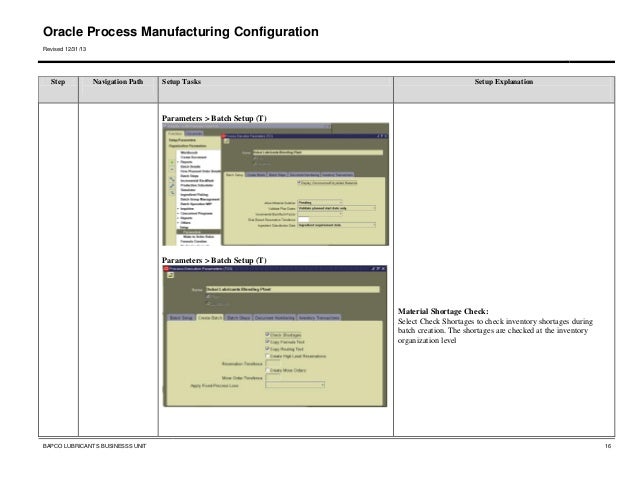Click the toolbar icon in the upper Process Execution Parameters window
Viewport: 638px width, 493px height.
tap(227, 141)
